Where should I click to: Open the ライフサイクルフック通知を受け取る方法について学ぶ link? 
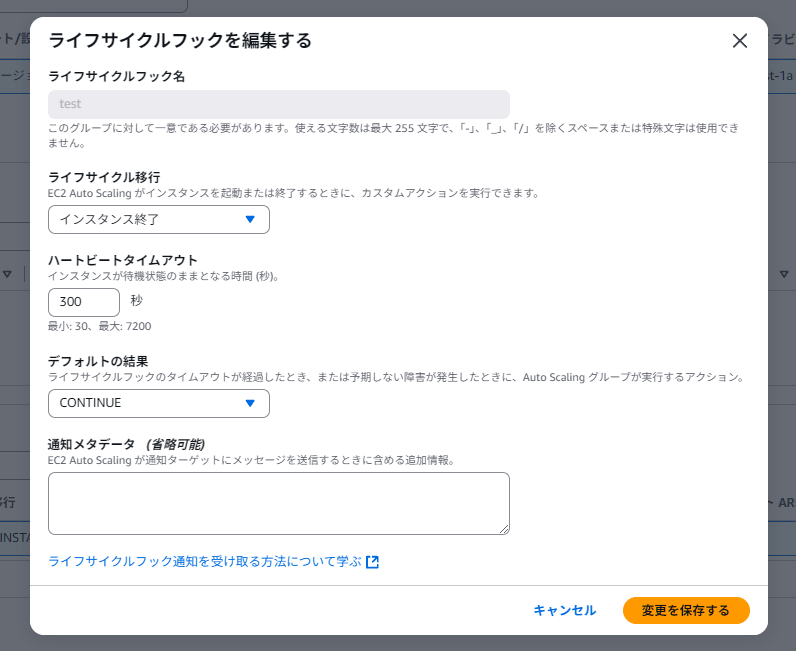click(204, 562)
